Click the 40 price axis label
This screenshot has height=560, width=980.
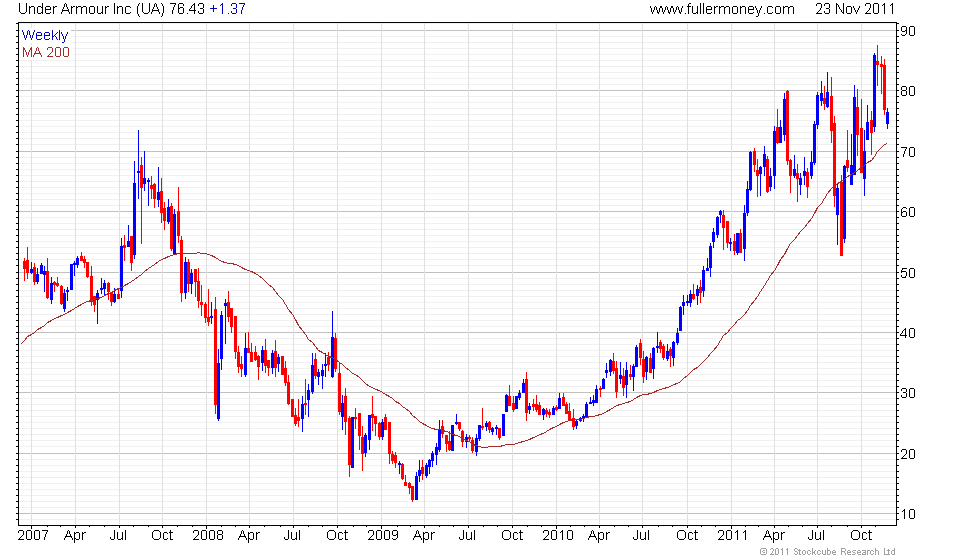point(908,333)
